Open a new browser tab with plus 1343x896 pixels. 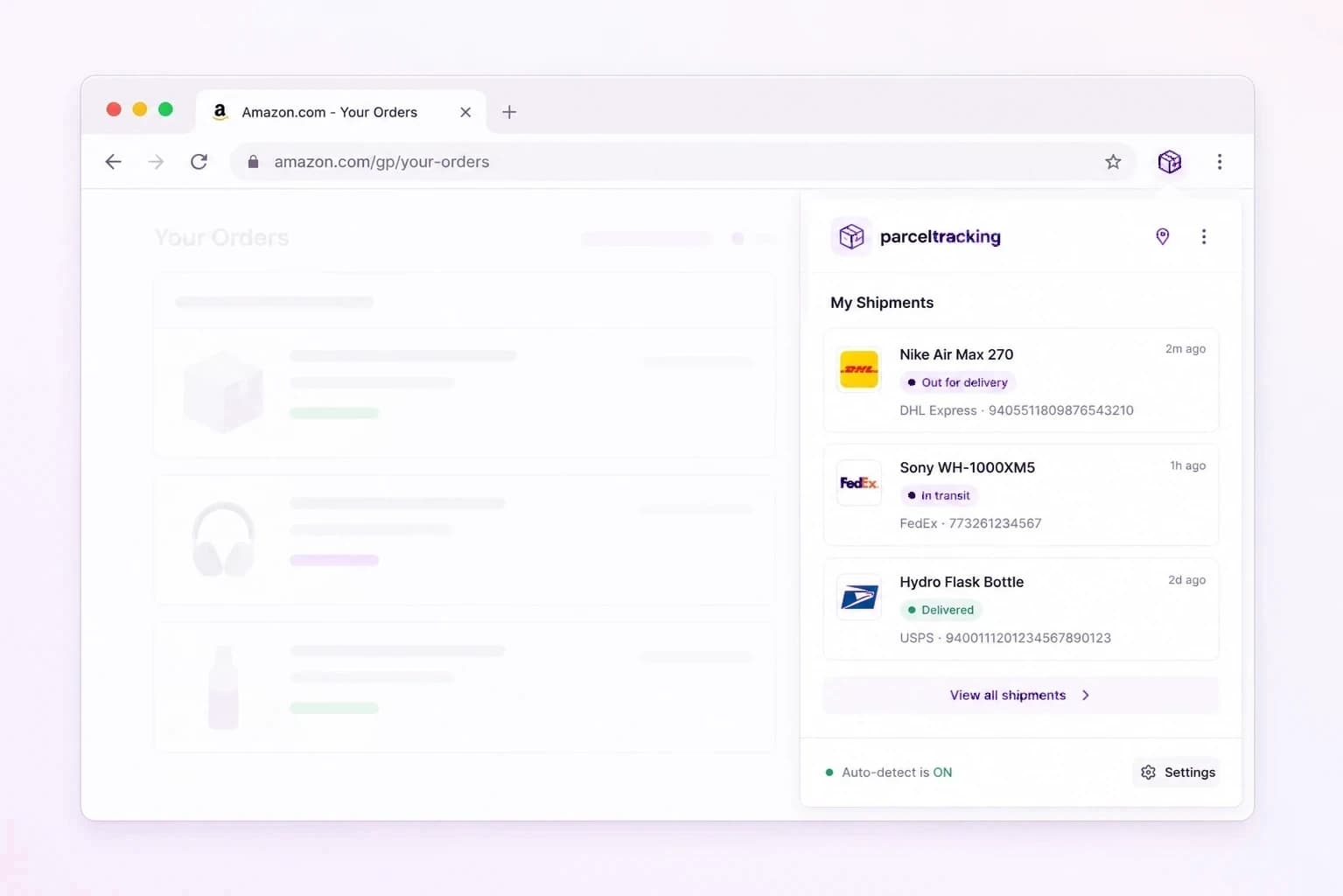[x=509, y=112]
